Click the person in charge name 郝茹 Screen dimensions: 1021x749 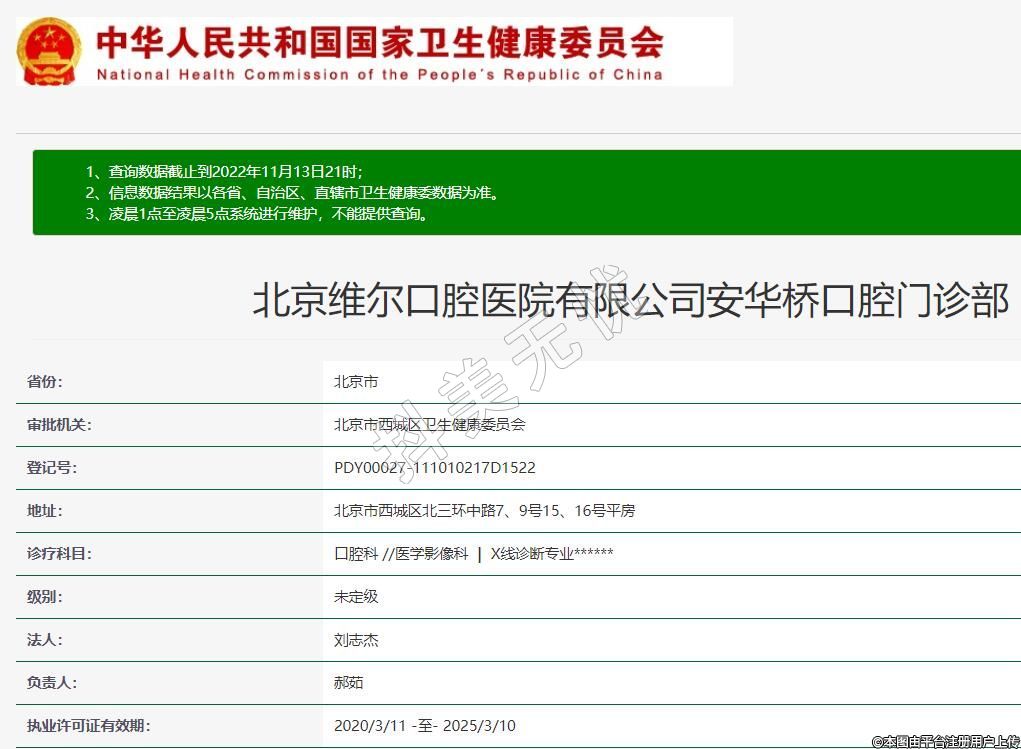coord(349,683)
